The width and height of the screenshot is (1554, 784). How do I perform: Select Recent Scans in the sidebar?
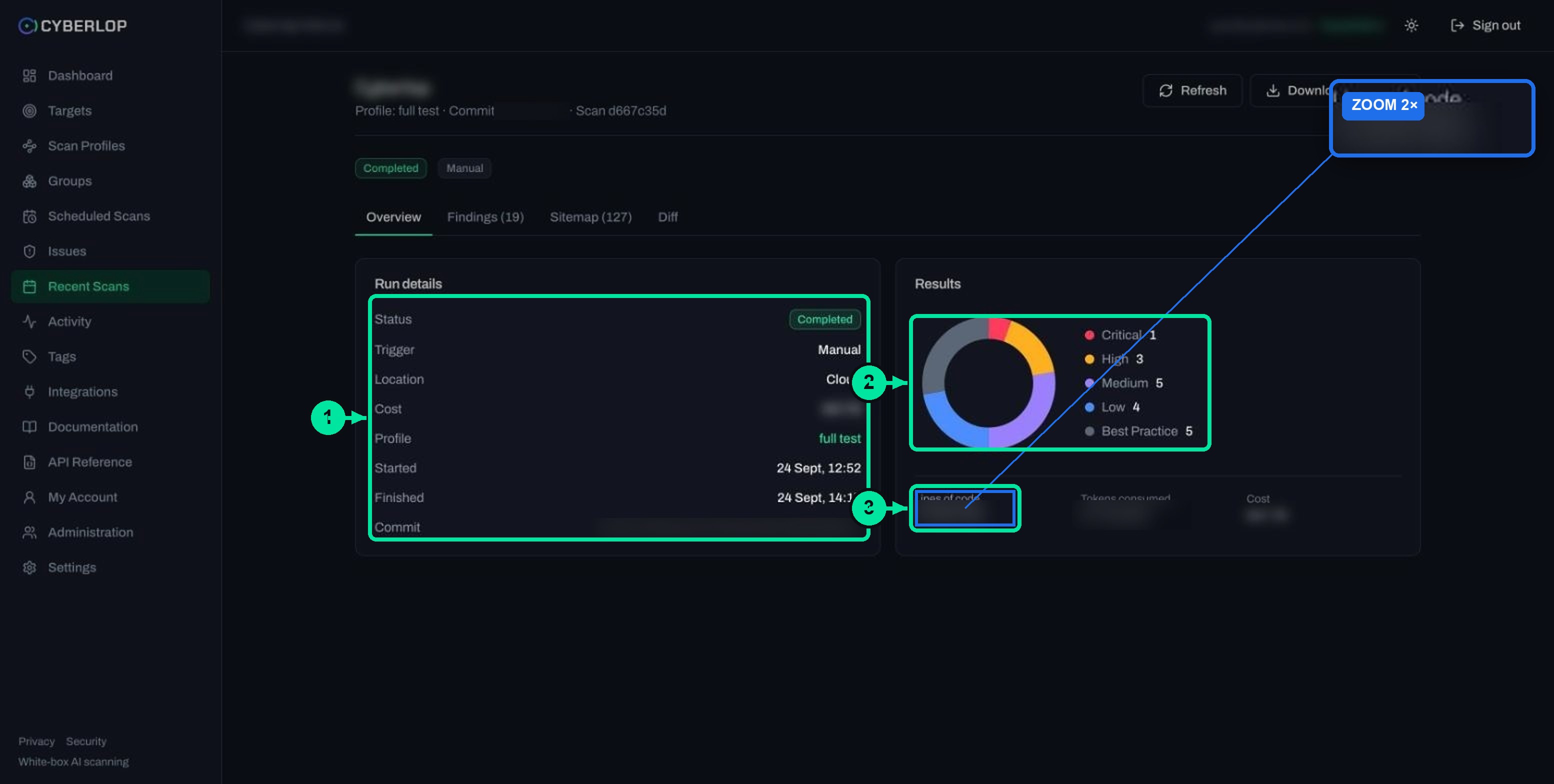click(110, 286)
